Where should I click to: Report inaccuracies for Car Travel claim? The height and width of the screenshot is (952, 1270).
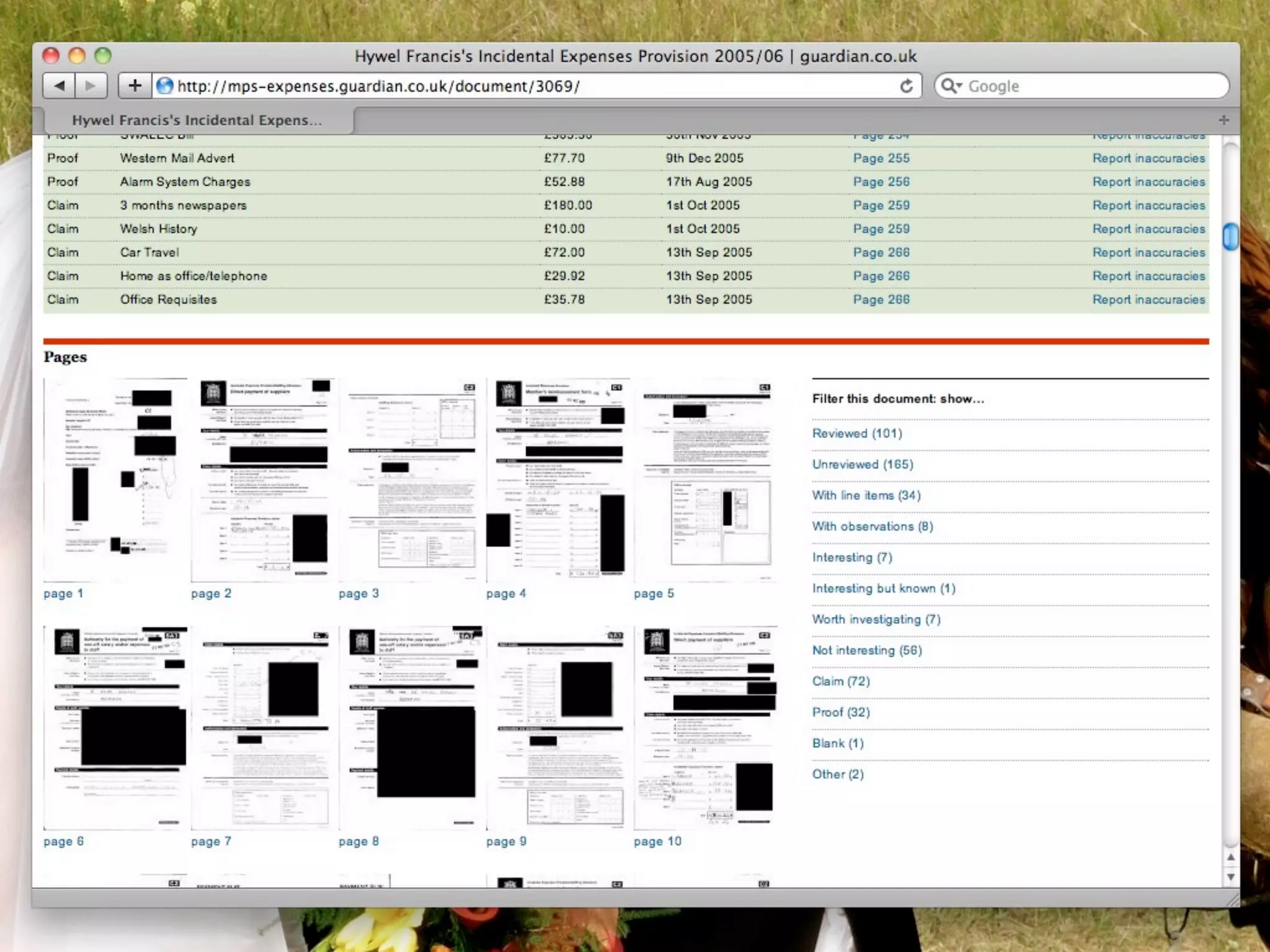1148,252
